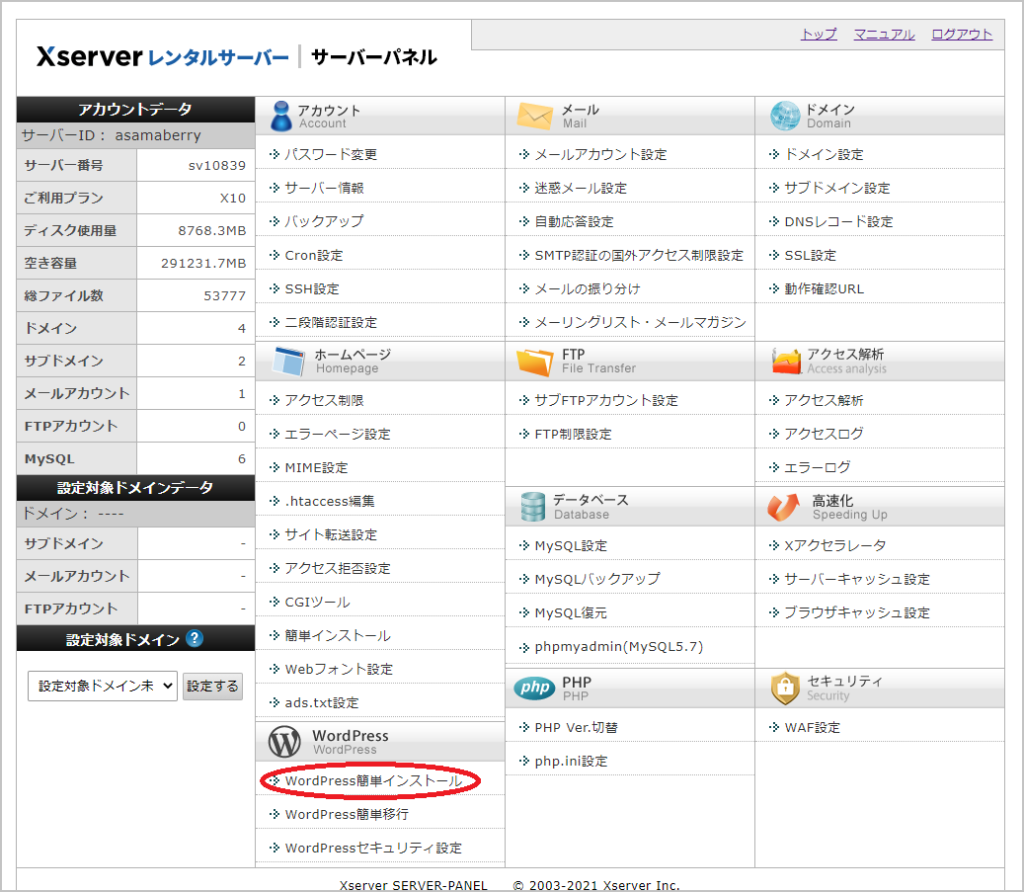Open 自動応答設定
The height and width of the screenshot is (892, 1024).
pyautogui.click(x=574, y=221)
